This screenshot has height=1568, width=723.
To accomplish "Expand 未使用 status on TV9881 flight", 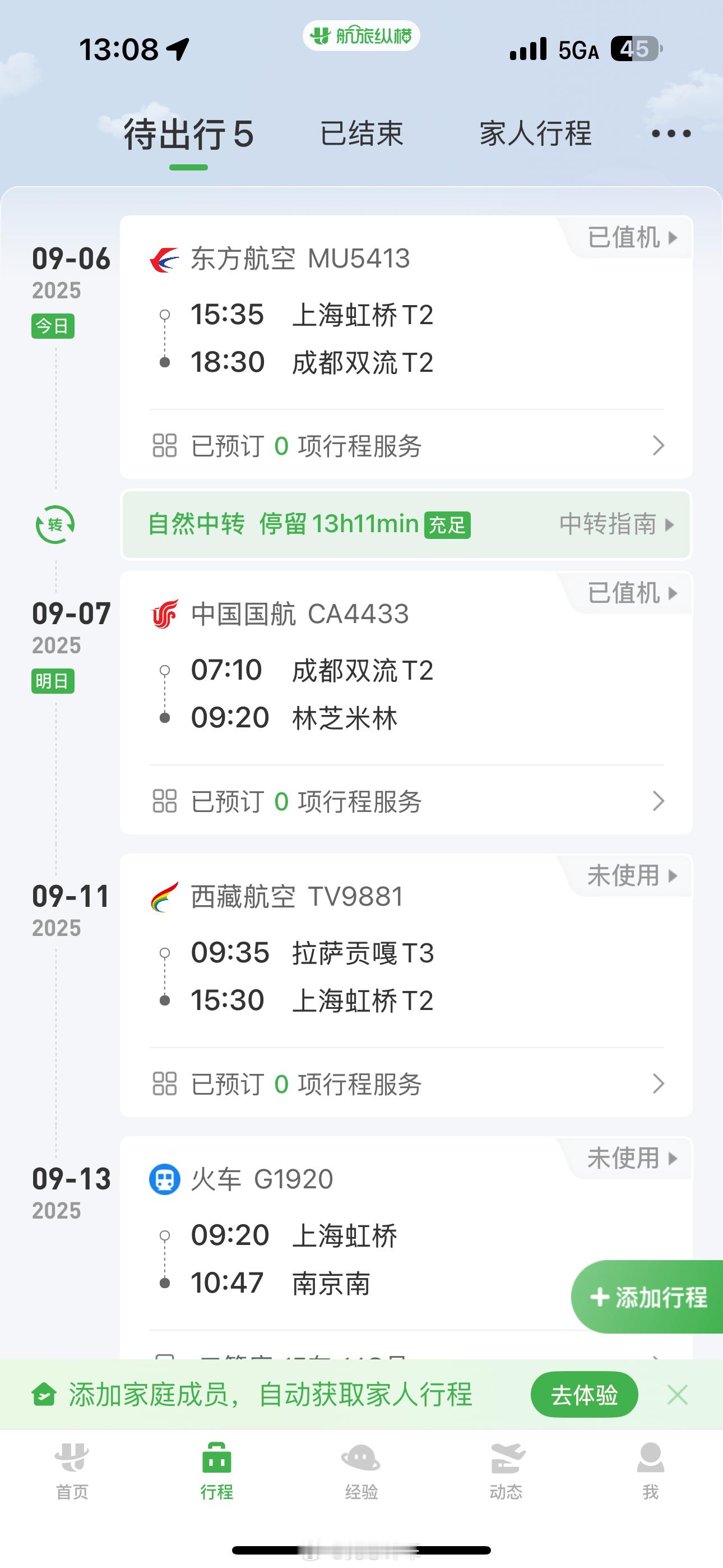I will point(632,875).
